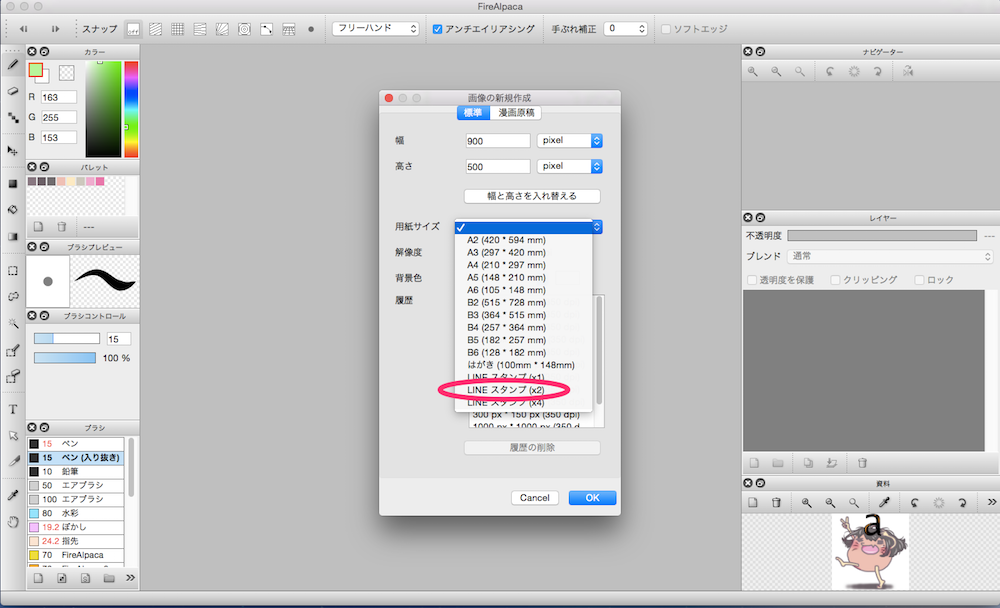The height and width of the screenshot is (608, 1000).
Task: Choose はがき (100mm * 148mm) paper size
Action: 523,365
